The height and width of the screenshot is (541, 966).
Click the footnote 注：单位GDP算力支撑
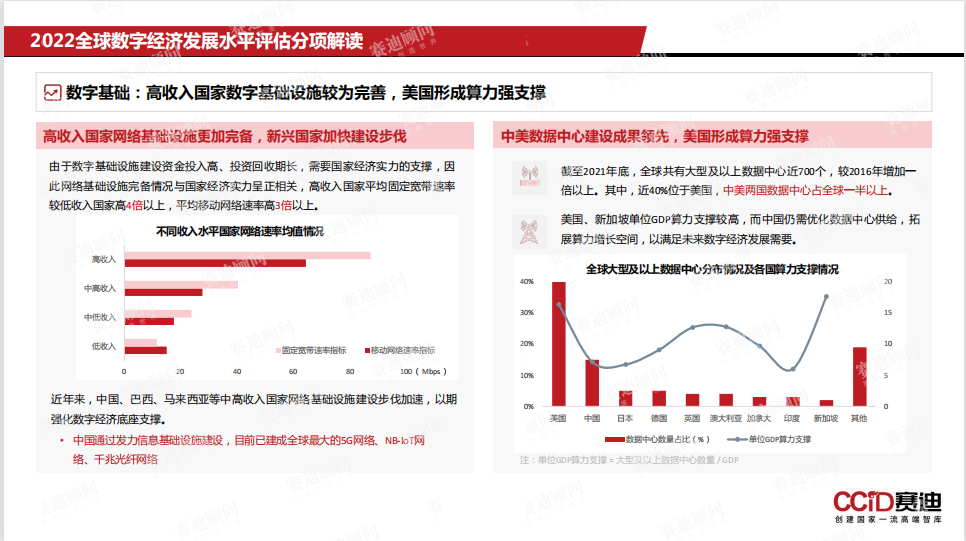[629, 460]
